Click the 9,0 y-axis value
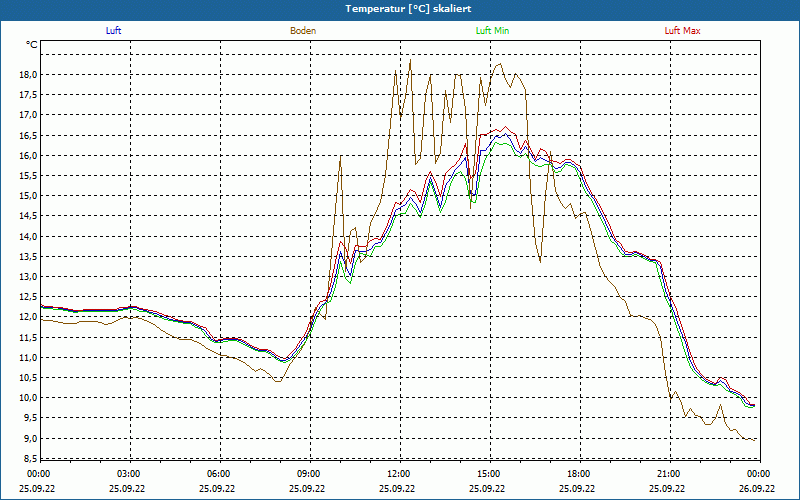This screenshot has height=500, width=800. coord(31,438)
